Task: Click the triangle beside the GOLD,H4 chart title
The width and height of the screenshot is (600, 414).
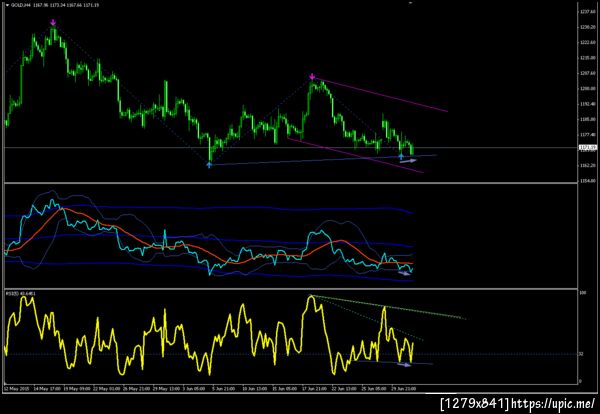Action: point(7,5)
